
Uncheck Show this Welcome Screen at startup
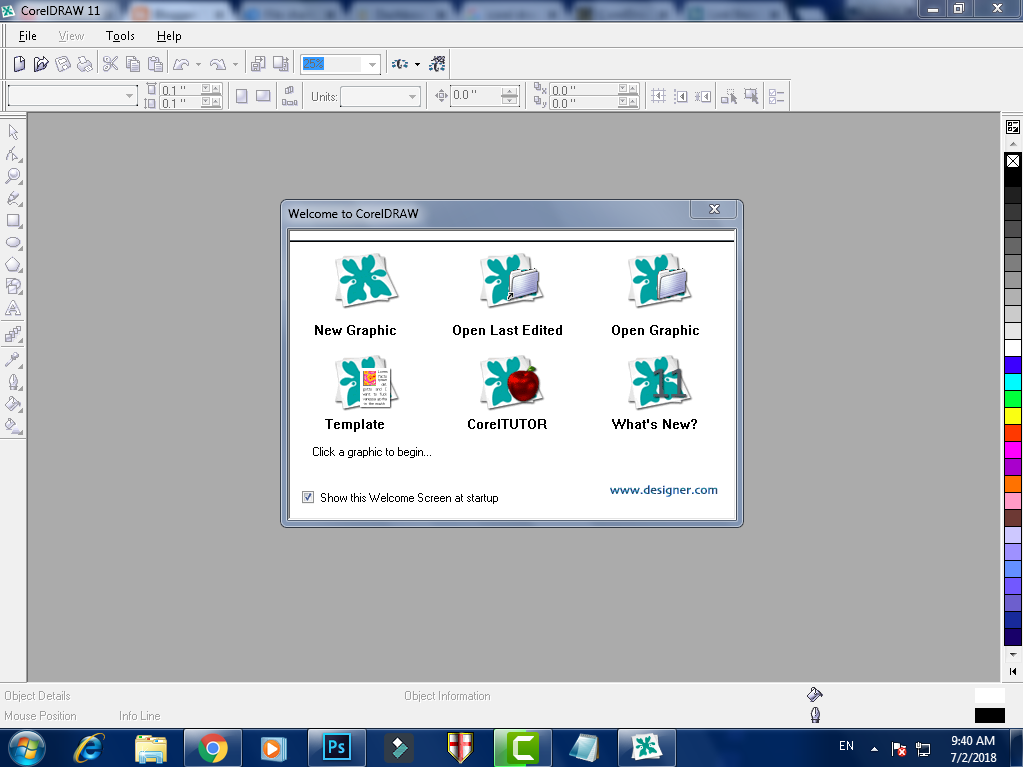[x=308, y=497]
